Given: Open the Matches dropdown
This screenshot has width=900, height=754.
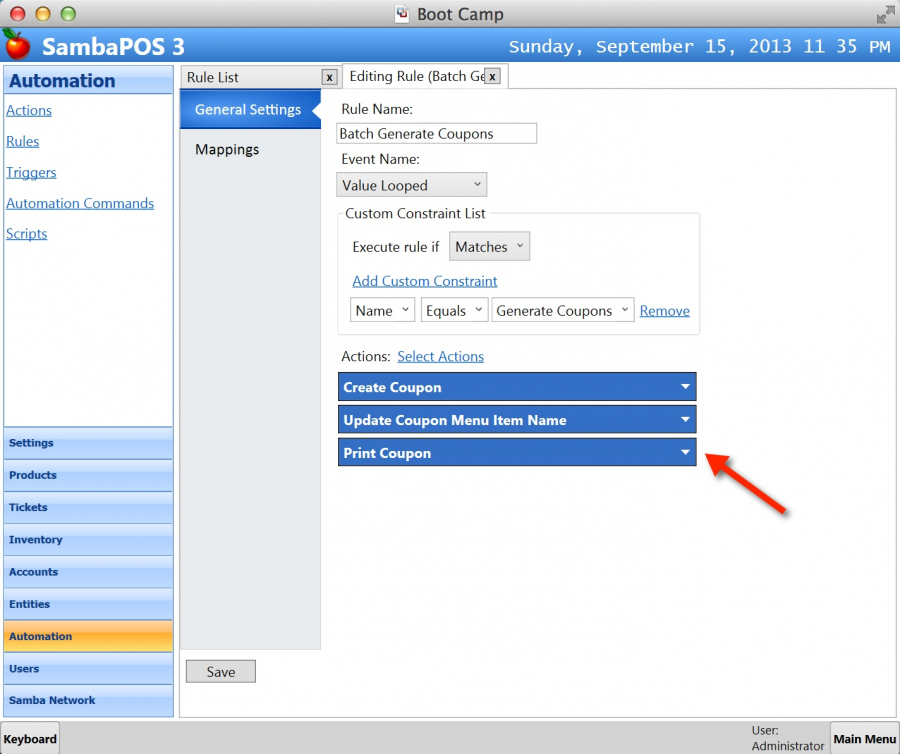Looking at the screenshot, I should (489, 247).
